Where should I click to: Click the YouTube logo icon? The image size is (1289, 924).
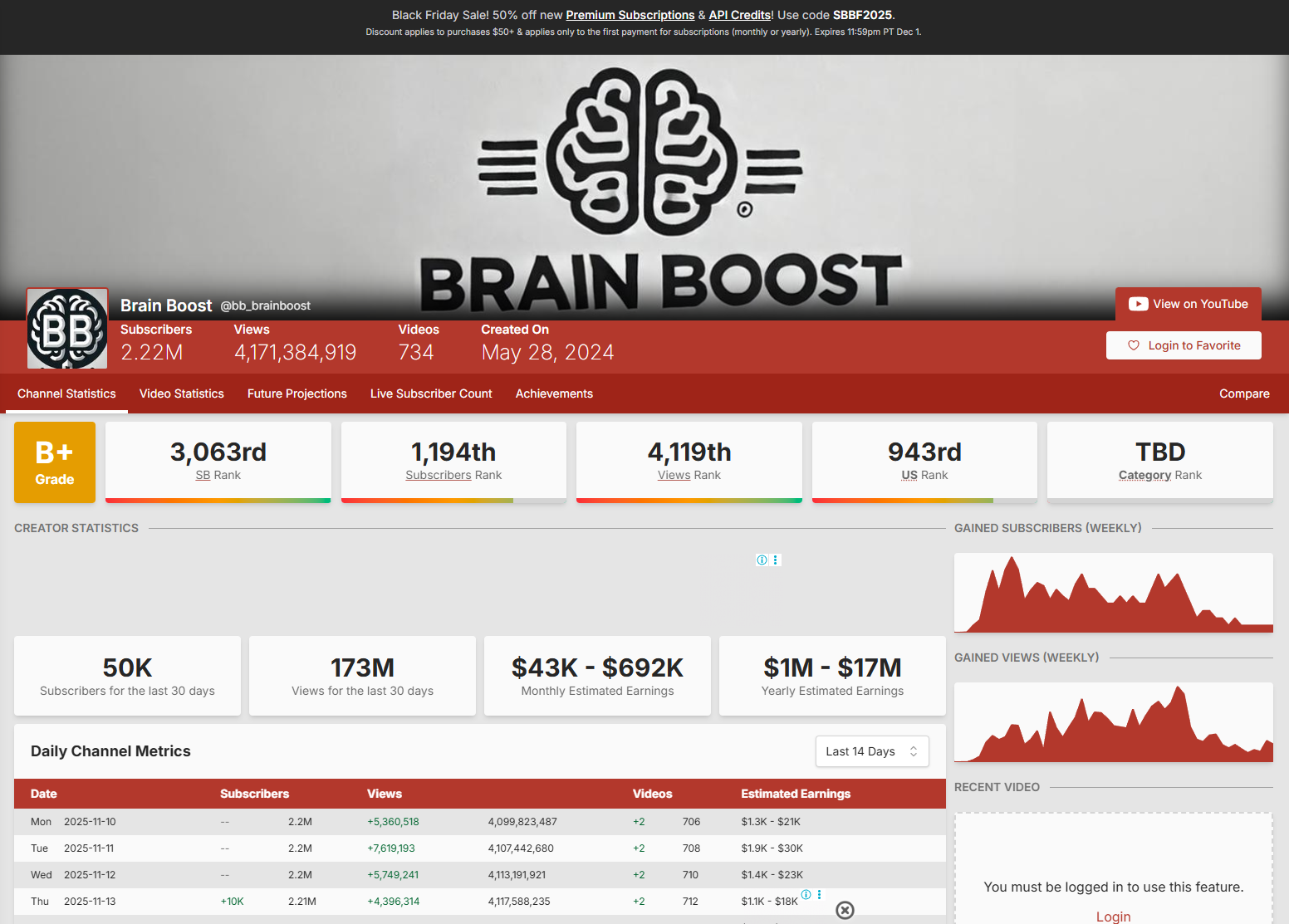click(x=1138, y=304)
